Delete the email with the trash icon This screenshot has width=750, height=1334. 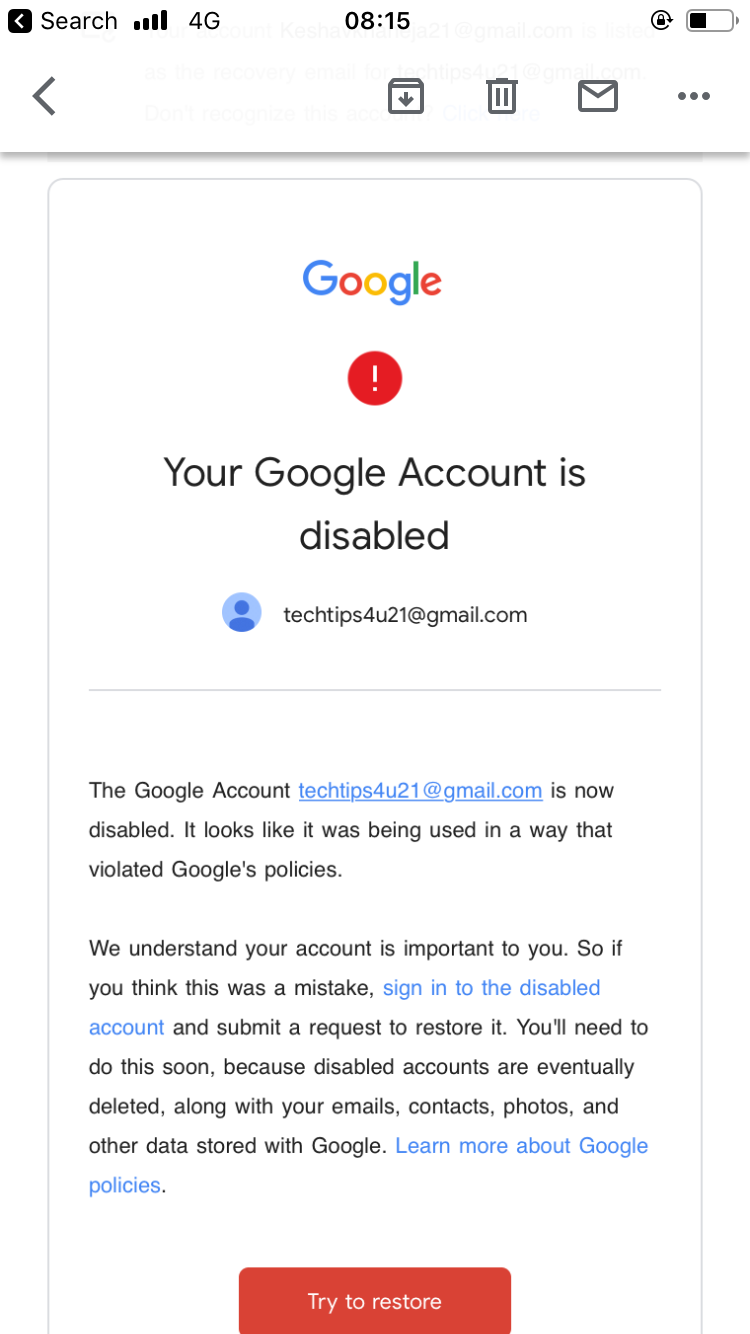click(501, 96)
